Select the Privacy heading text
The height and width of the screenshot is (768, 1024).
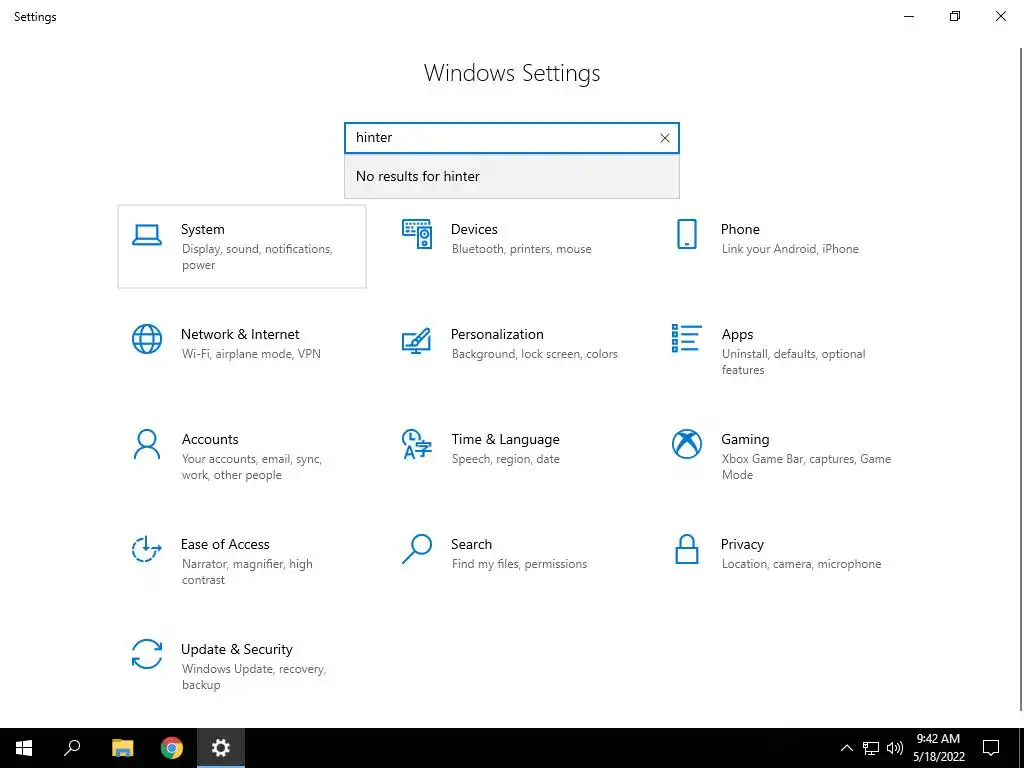point(742,545)
